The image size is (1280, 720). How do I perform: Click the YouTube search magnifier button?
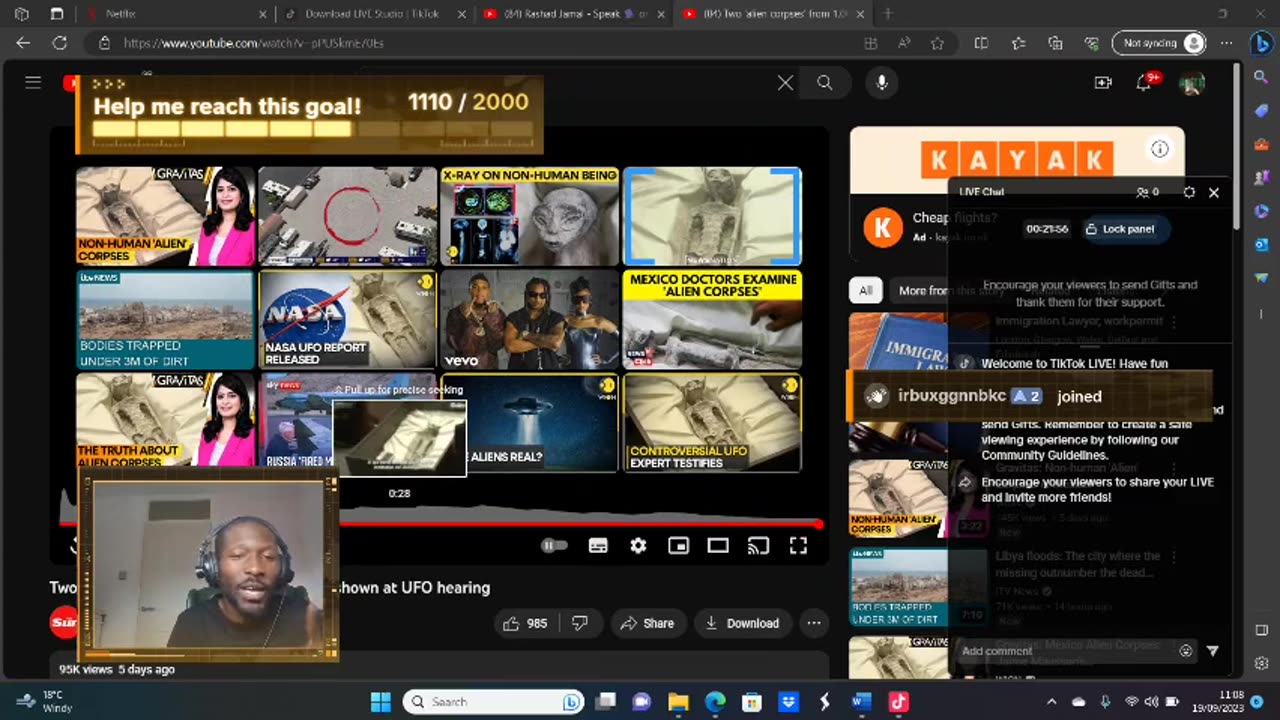pos(824,83)
